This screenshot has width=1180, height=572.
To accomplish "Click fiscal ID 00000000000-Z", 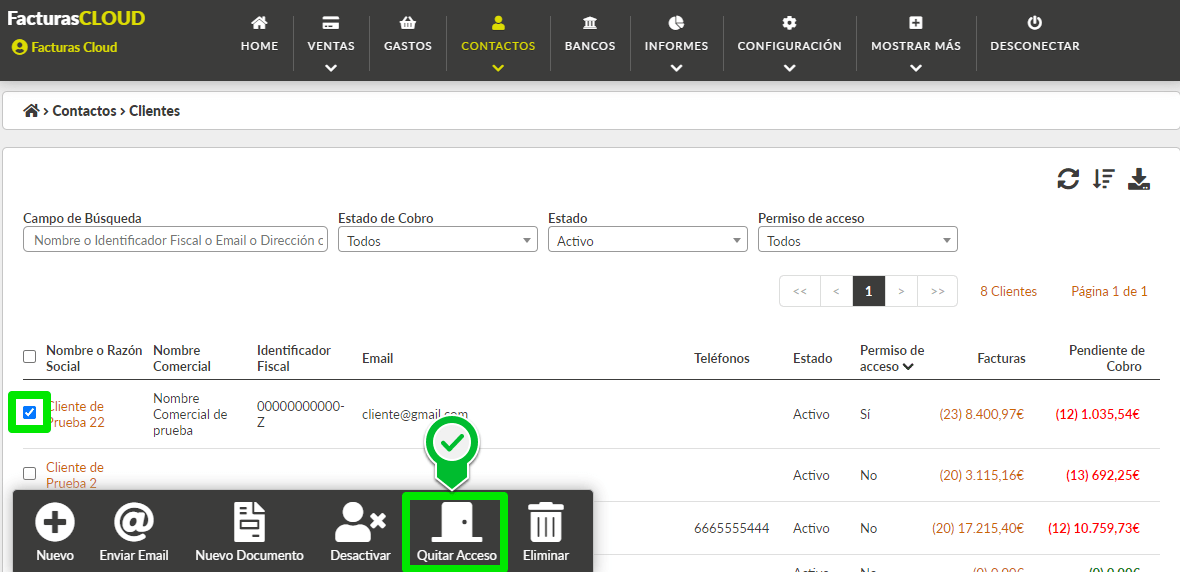I will pos(300,414).
